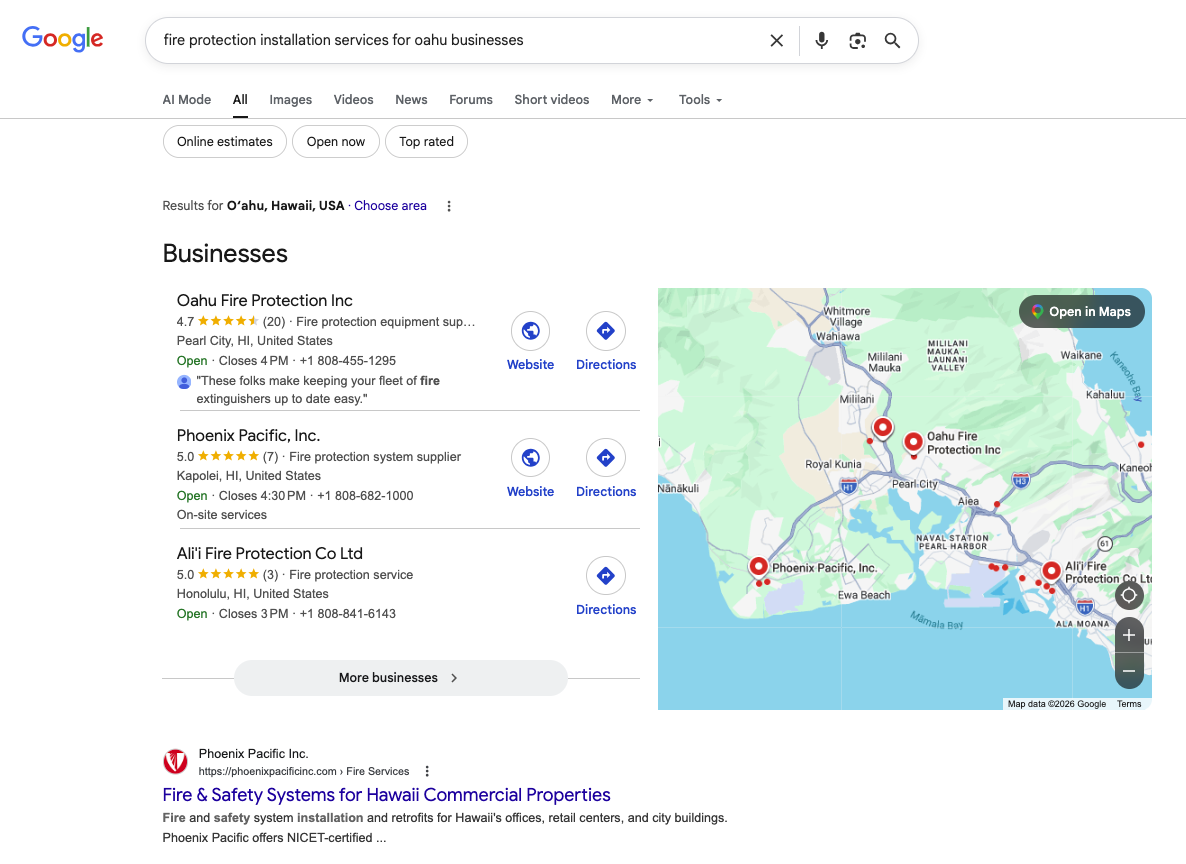Switch to Videos tab
The image size is (1186, 864).
pyautogui.click(x=353, y=100)
